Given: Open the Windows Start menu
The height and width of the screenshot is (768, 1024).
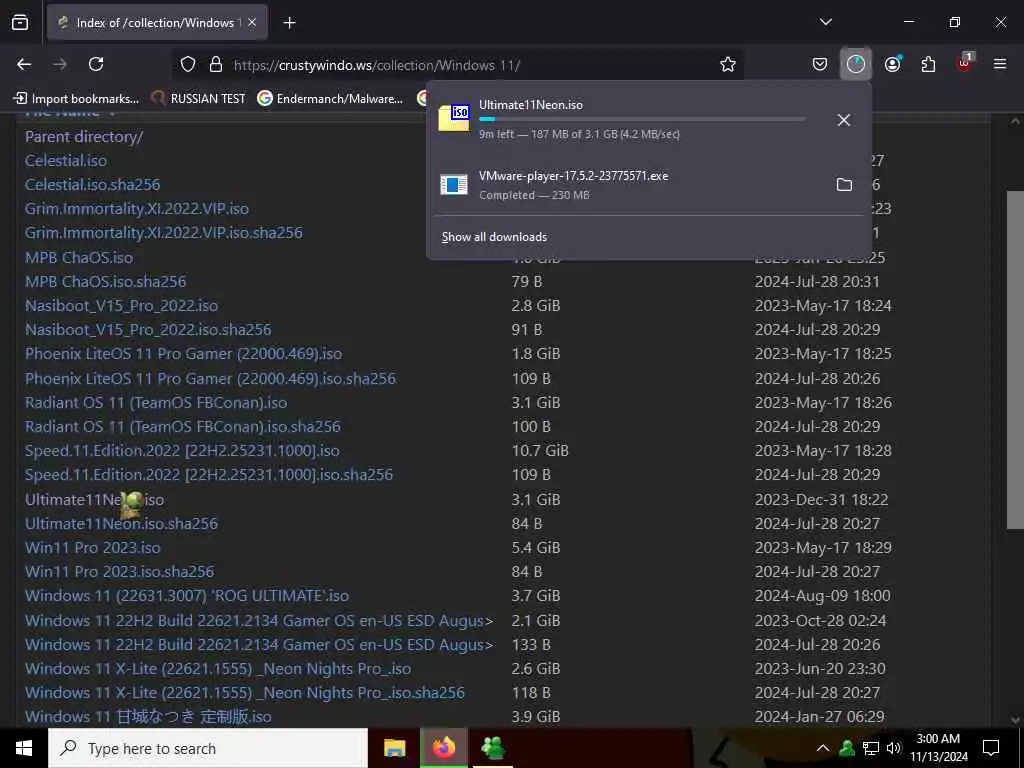Looking at the screenshot, I should coord(24,748).
